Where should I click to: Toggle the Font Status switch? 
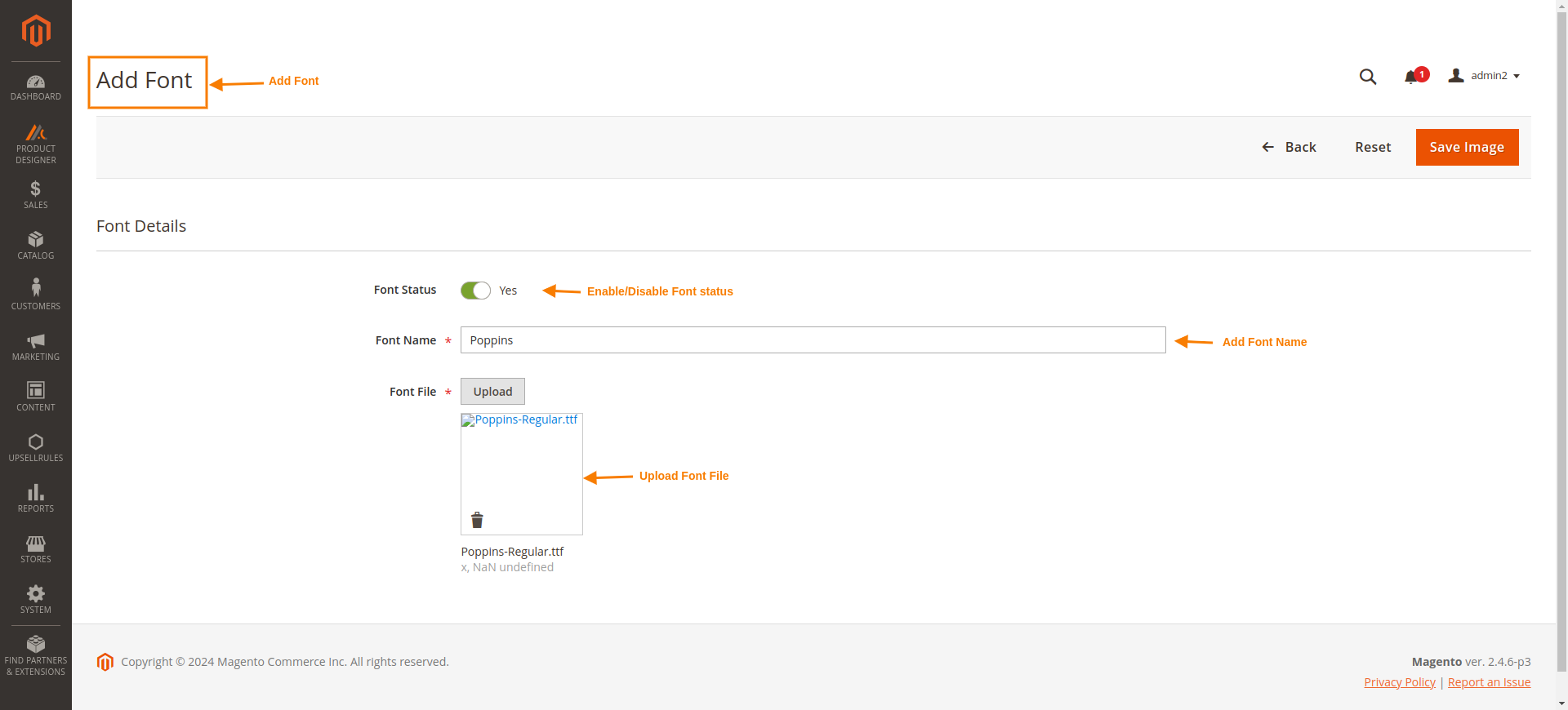[475, 291]
